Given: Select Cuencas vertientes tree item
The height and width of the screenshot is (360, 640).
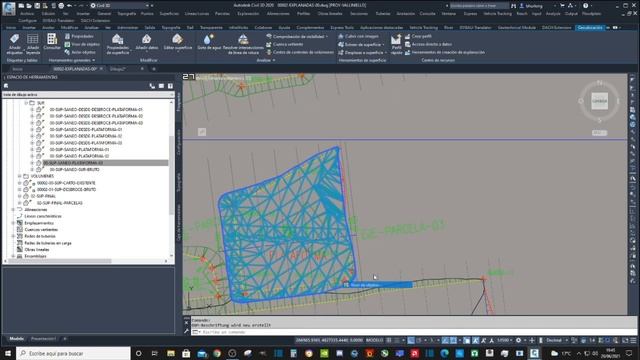Looking at the screenshot, I should [x=41, y=229].
